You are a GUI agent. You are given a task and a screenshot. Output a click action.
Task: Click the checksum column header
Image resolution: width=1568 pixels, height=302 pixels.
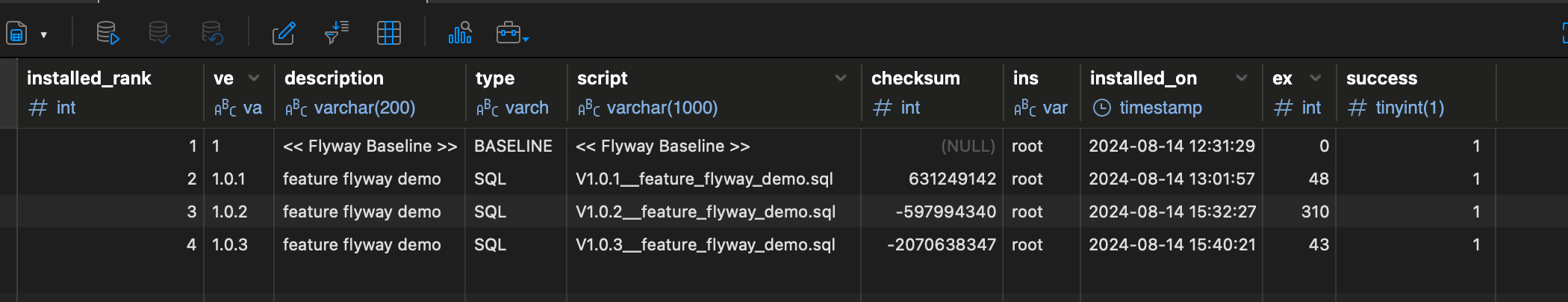(915, 78)
